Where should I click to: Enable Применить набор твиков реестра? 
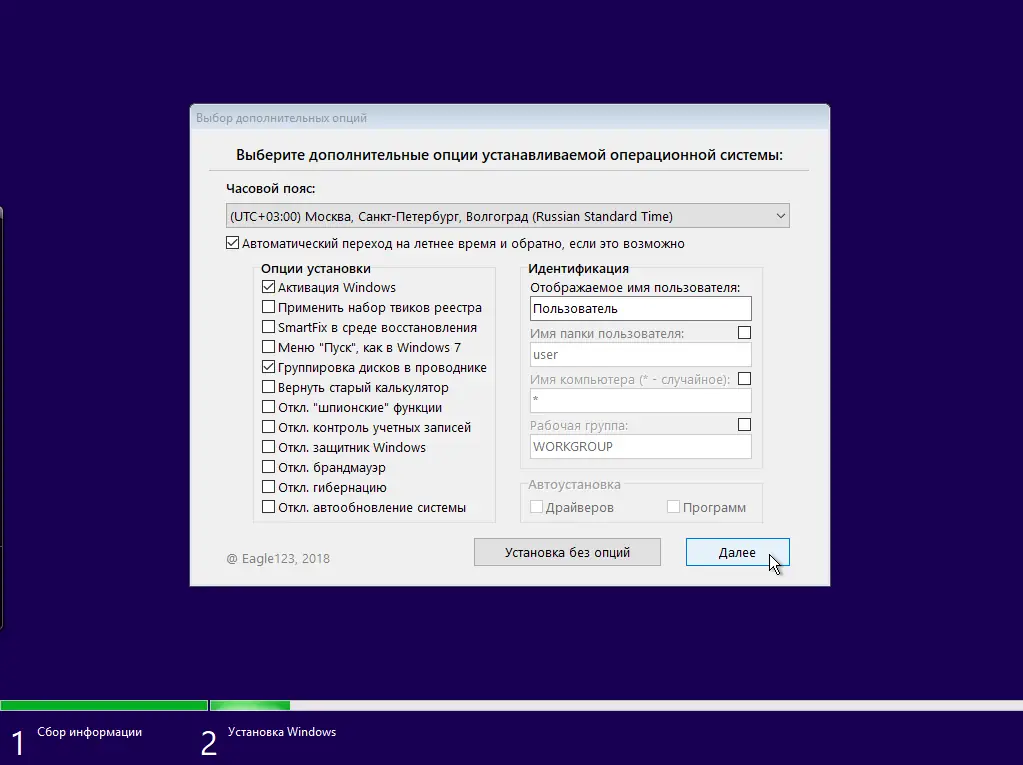(x=268, y=307)
